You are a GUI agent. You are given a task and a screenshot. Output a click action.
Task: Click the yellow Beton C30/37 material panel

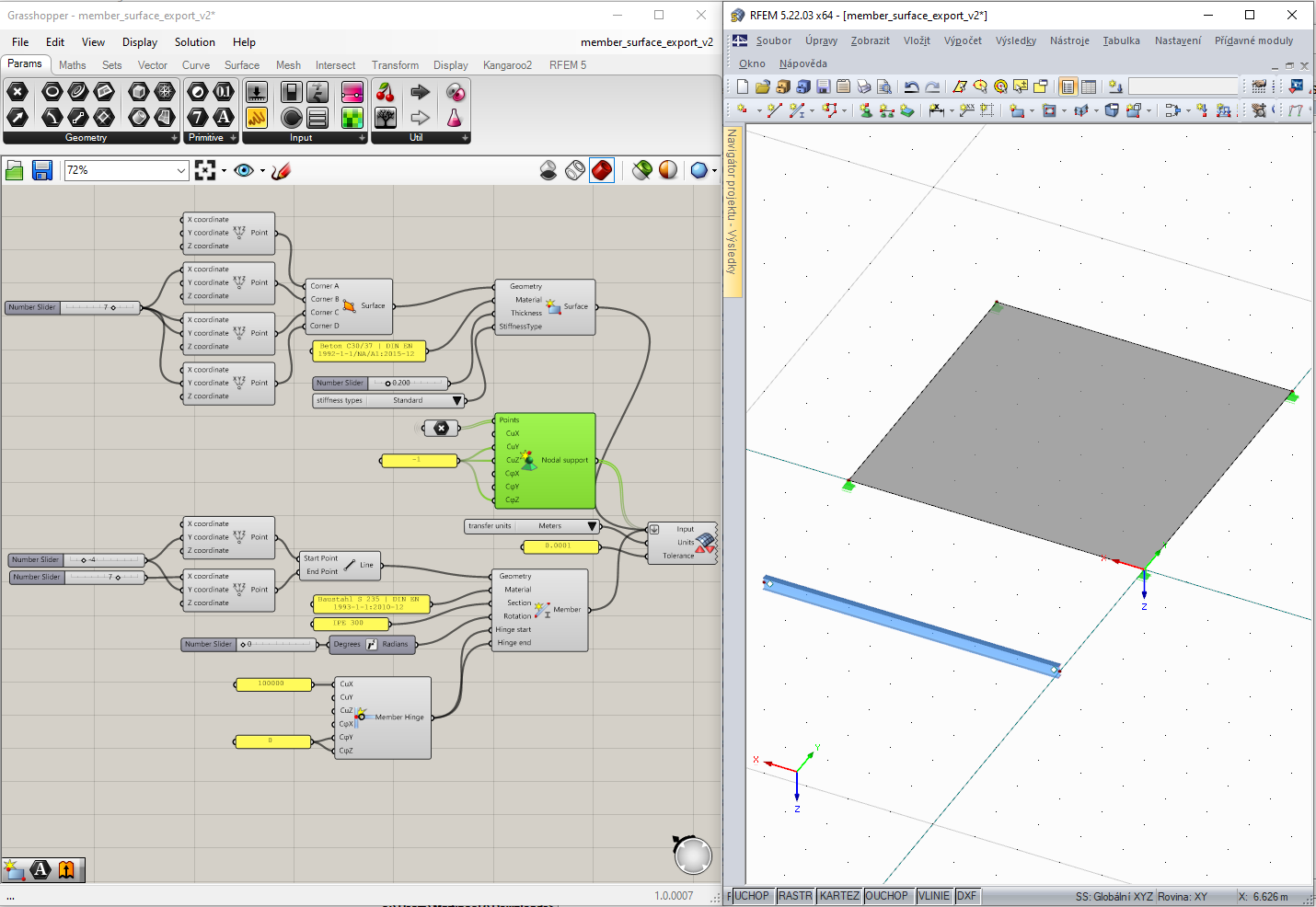pos(366,350)
